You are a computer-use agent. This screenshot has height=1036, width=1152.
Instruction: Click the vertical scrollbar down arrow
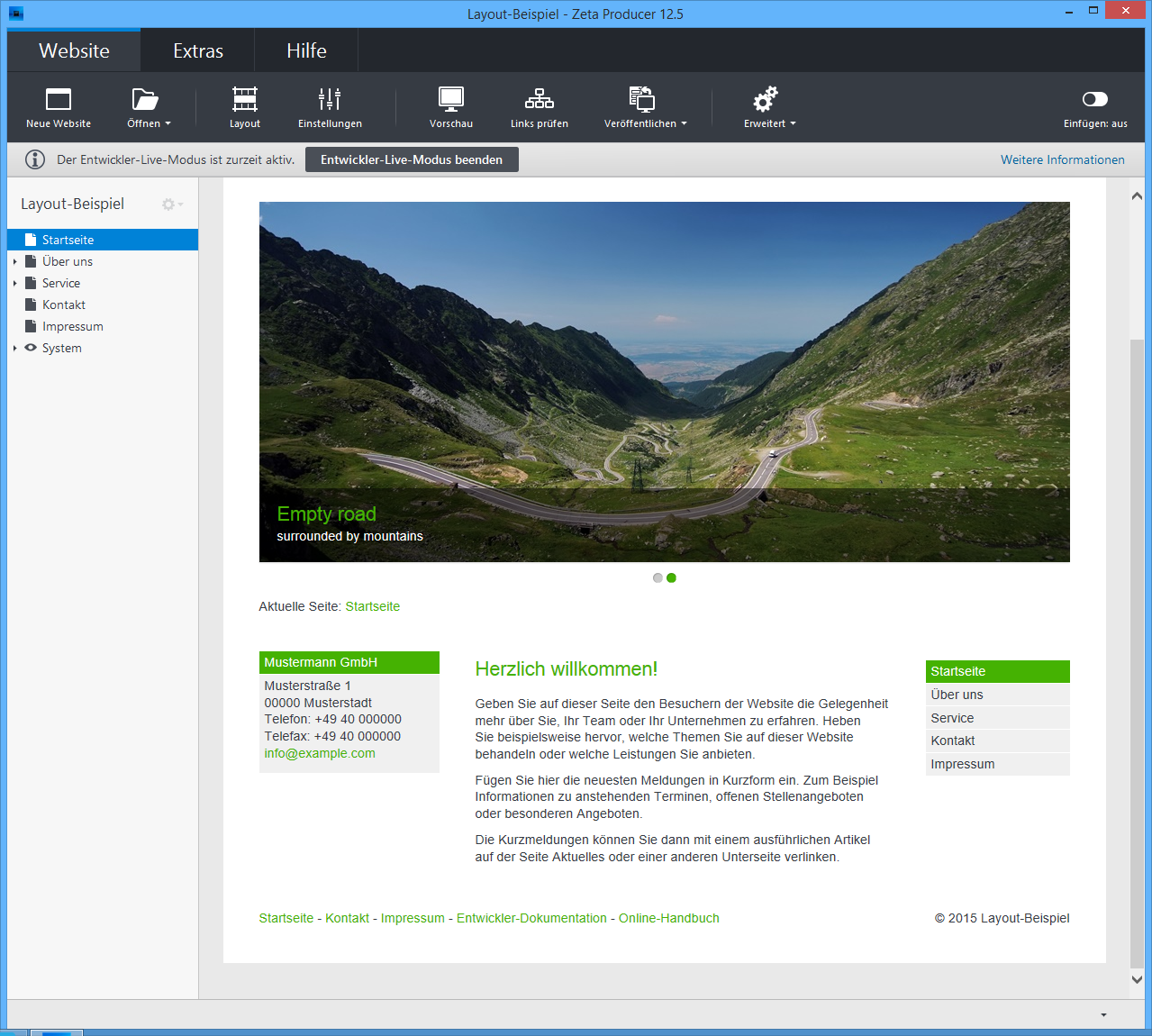[1137, 979]
